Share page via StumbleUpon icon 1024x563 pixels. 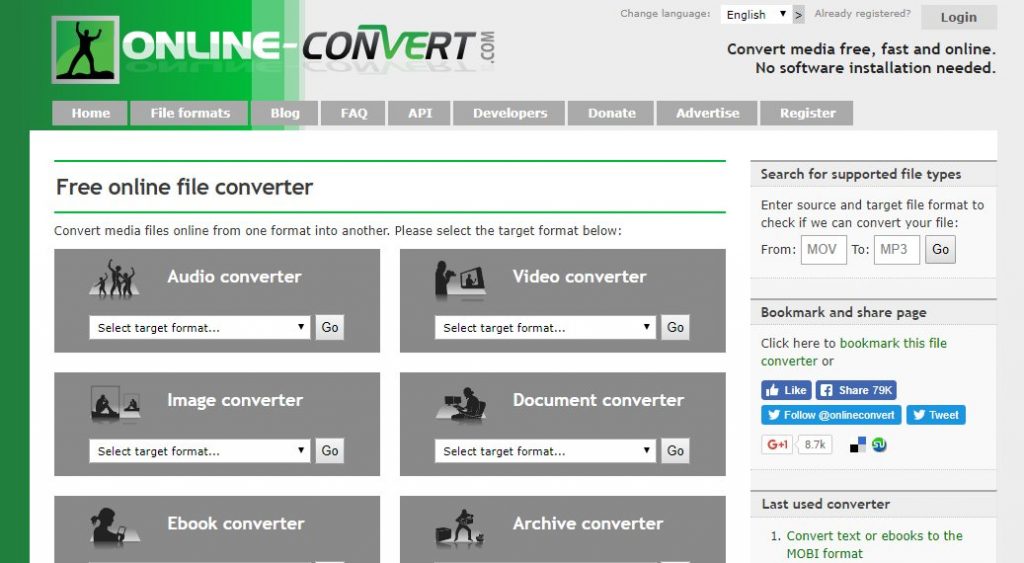coord(879,445)
